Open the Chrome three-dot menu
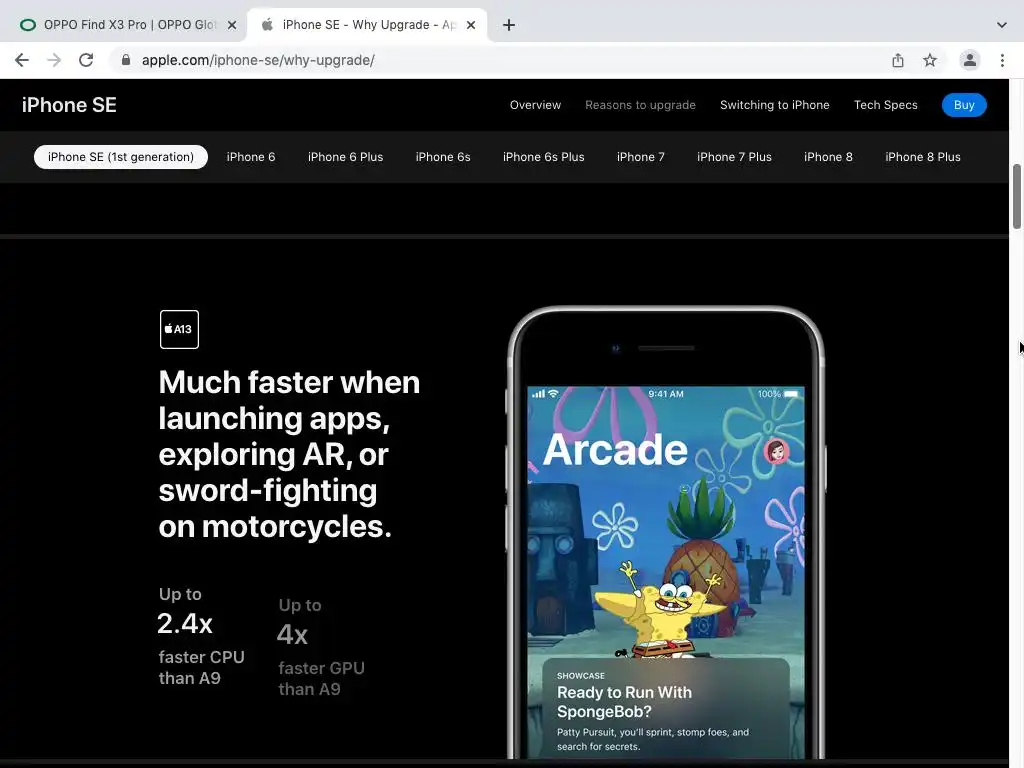Image resolution: width=1024 pixels, height=768 pixels. click(1002, 60)
